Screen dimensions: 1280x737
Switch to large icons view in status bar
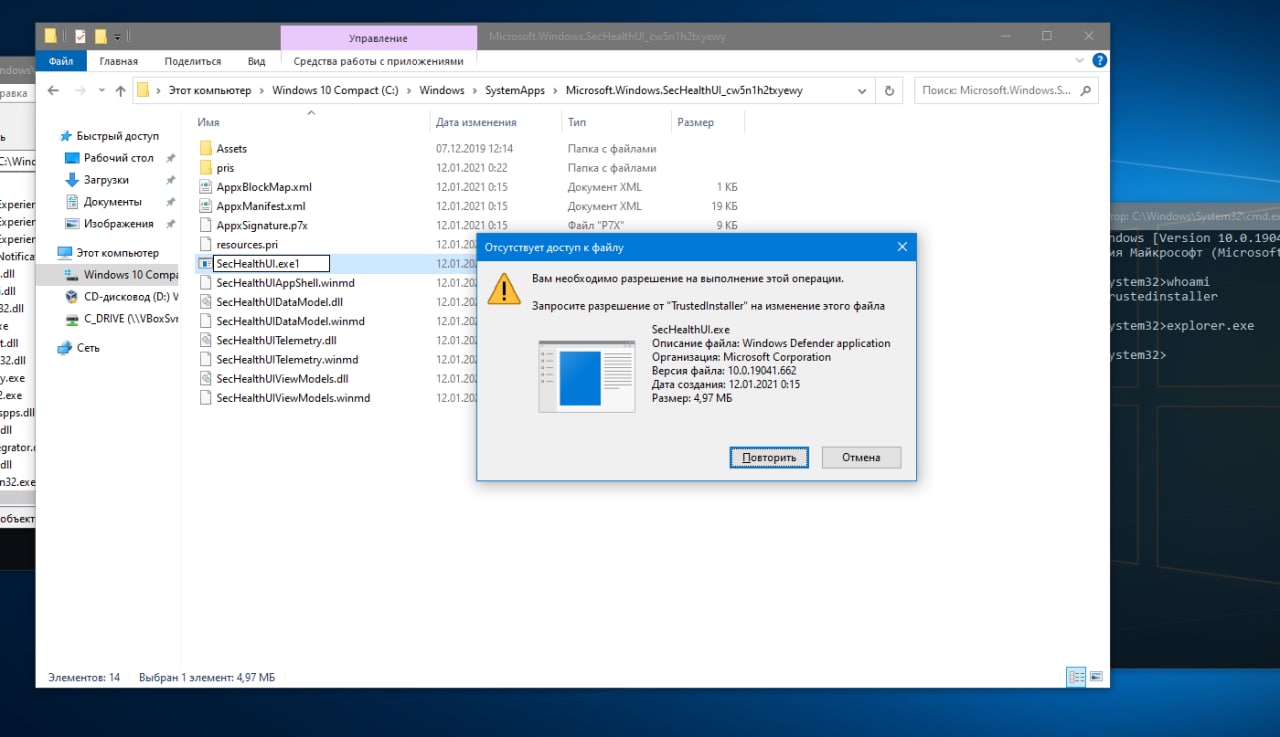tap(1096, 677)
